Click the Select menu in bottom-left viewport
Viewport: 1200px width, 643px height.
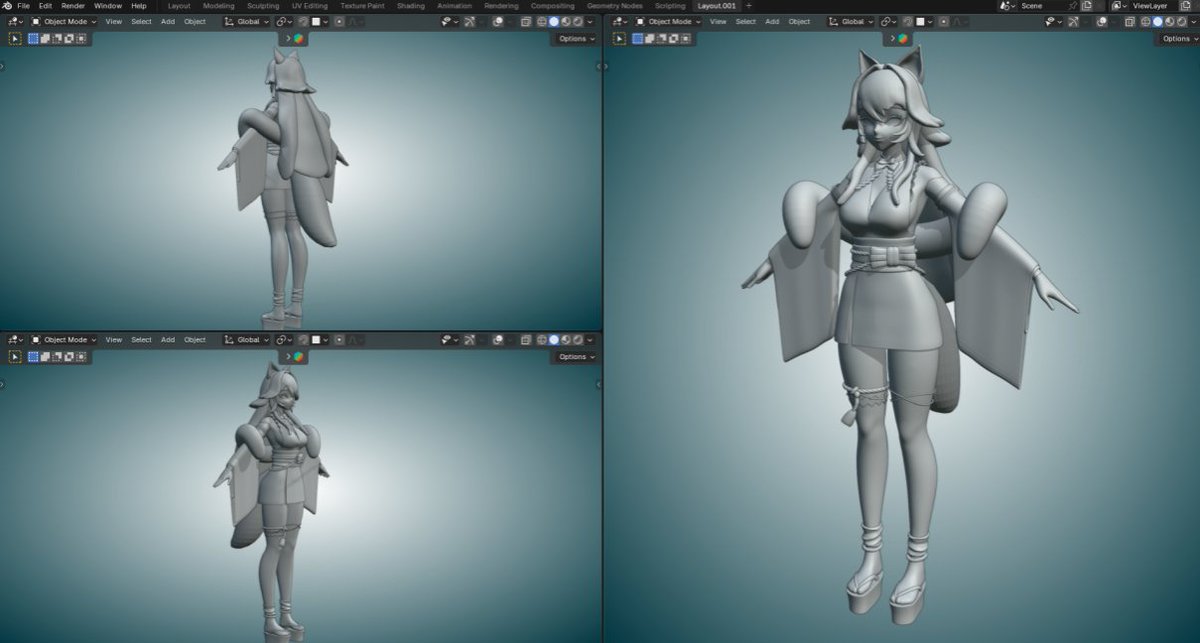pos(141,339)
